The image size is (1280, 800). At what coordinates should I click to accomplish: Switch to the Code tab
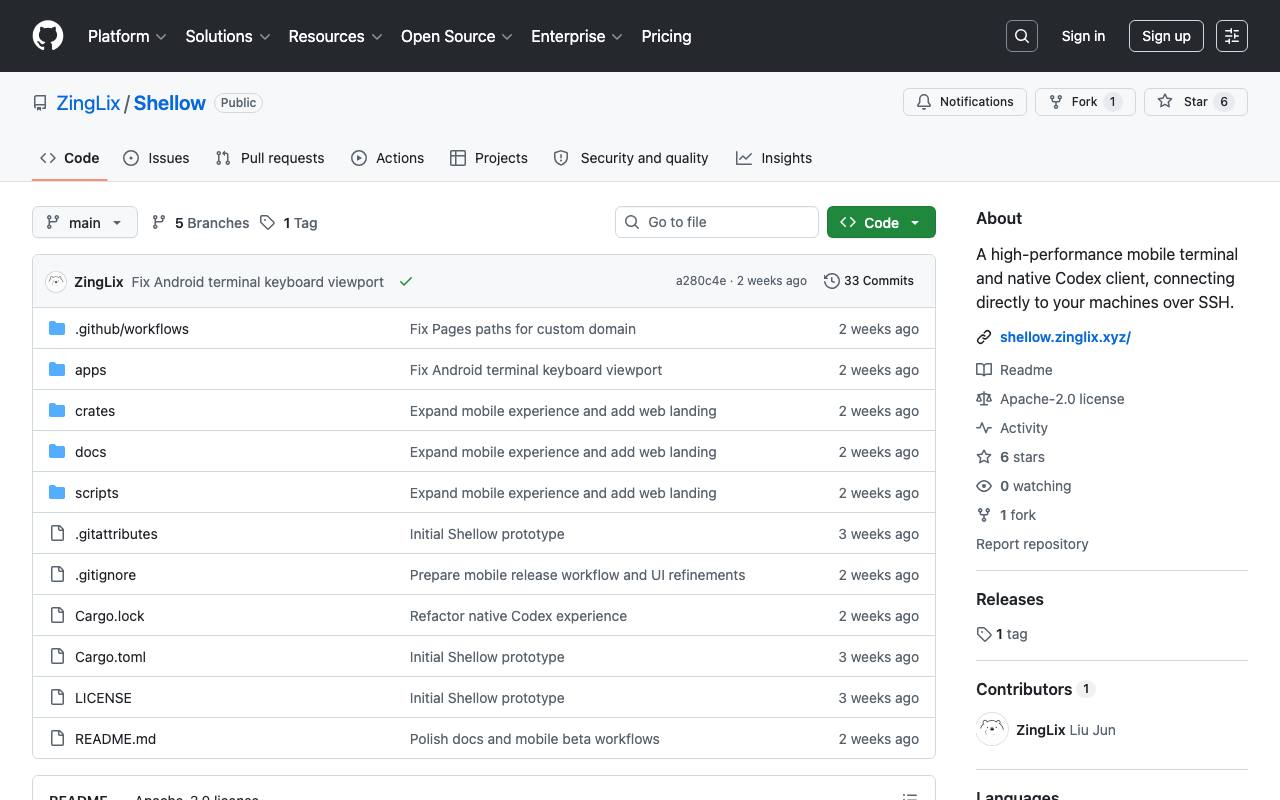[x=70, y=158]
